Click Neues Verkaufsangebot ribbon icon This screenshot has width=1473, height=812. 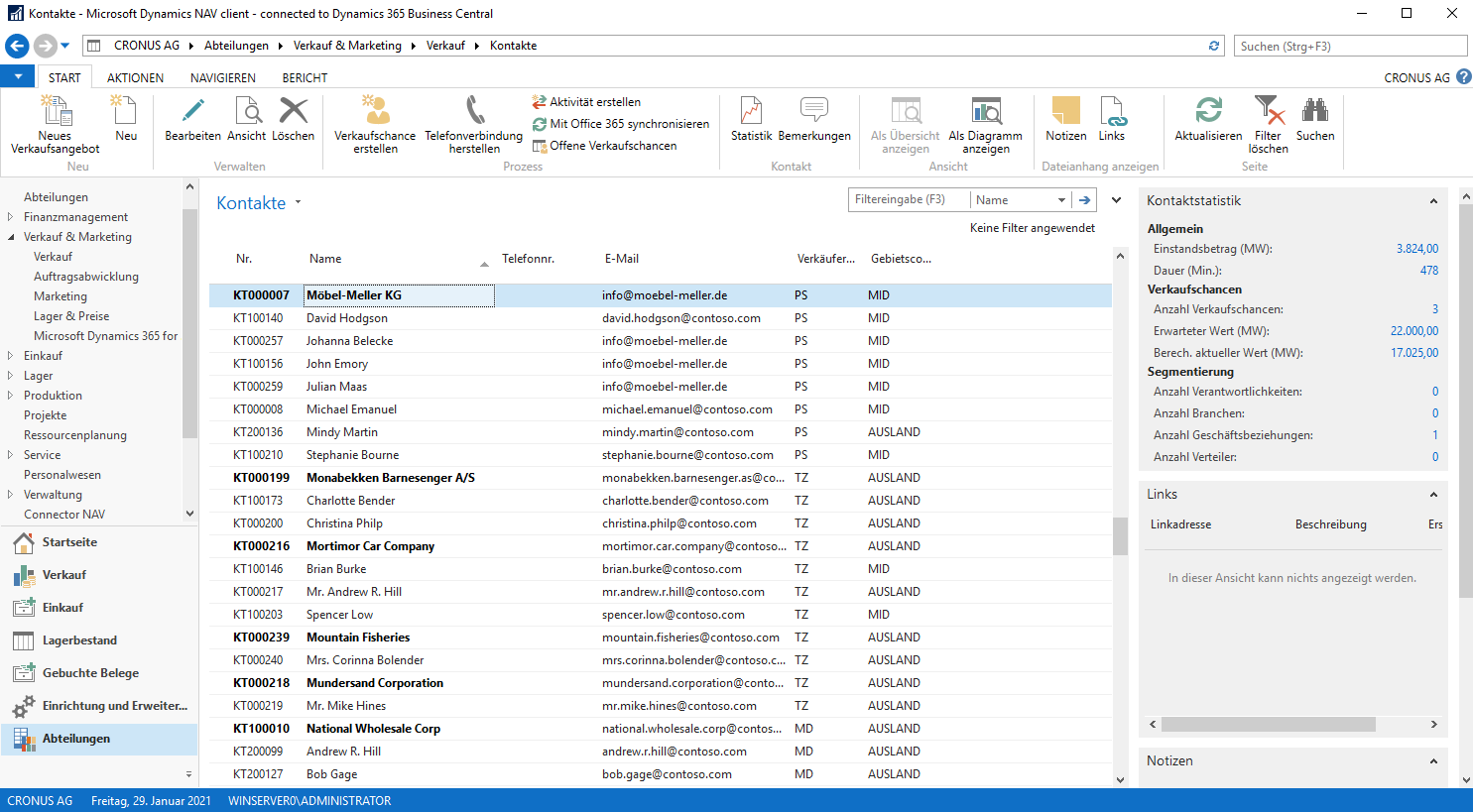[x=55, y=110]
